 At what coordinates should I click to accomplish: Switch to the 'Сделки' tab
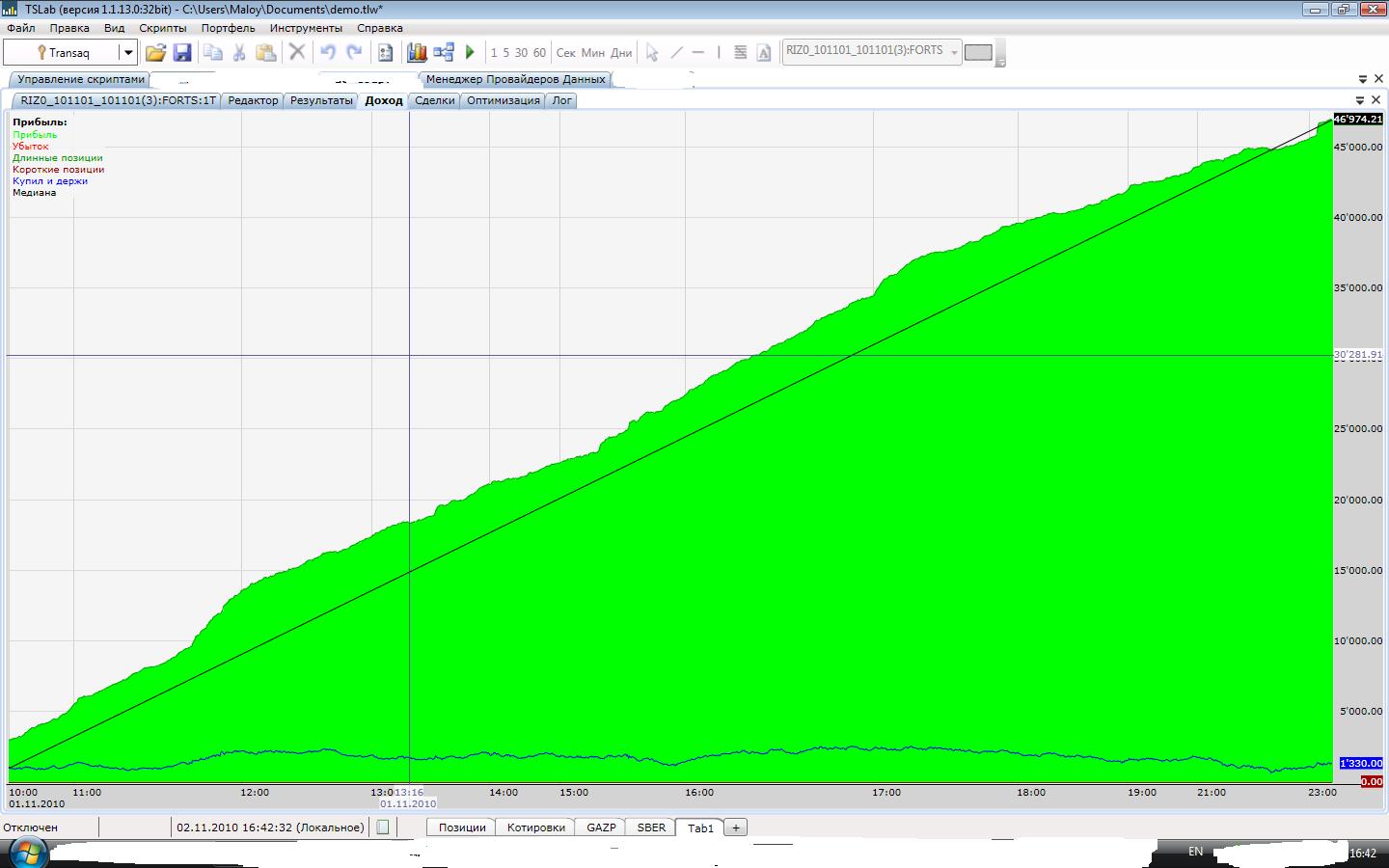pyautogui.click(x=434, y=100)
